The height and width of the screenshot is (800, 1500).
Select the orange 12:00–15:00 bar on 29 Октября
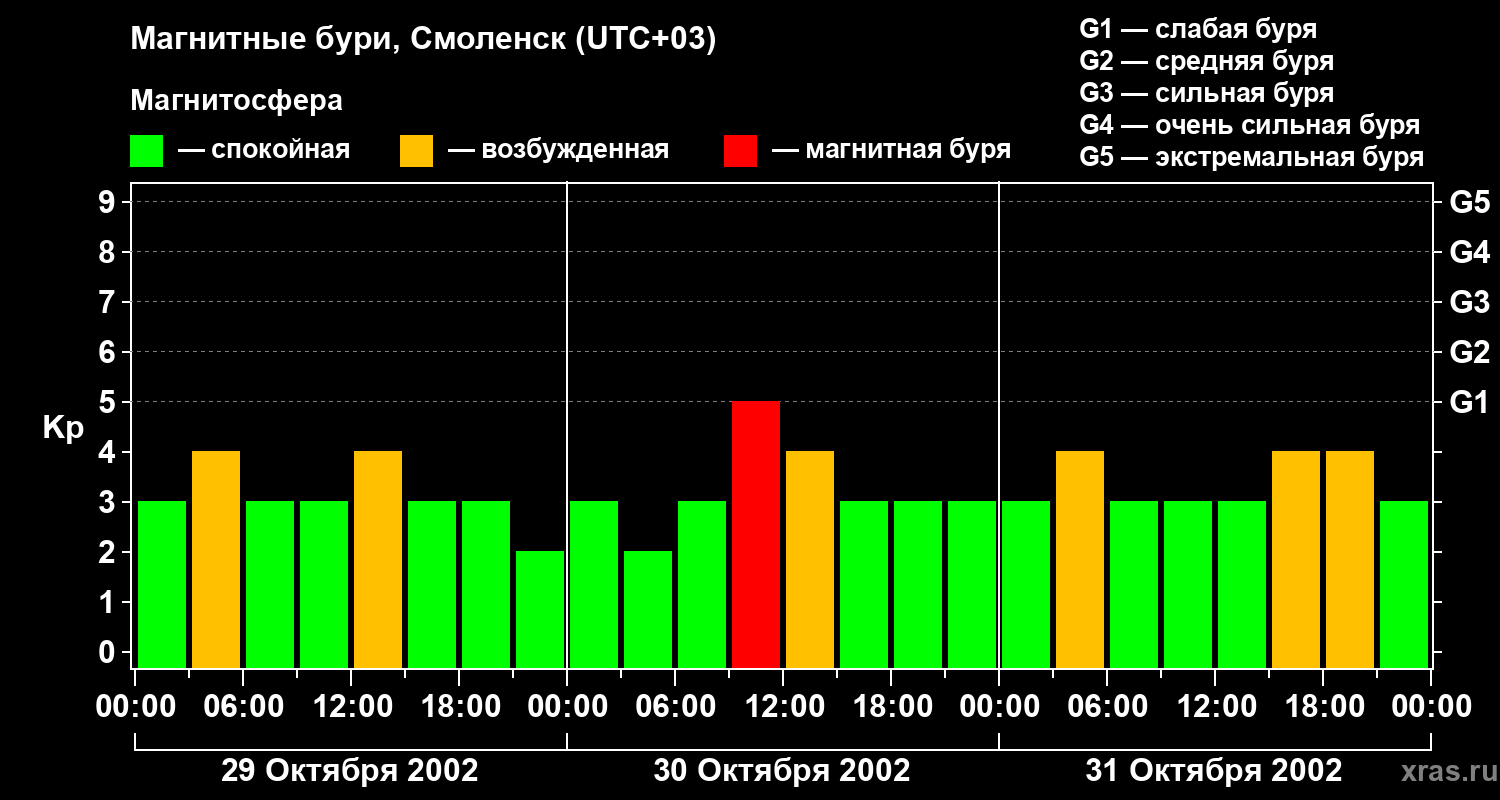click(378, 559)
